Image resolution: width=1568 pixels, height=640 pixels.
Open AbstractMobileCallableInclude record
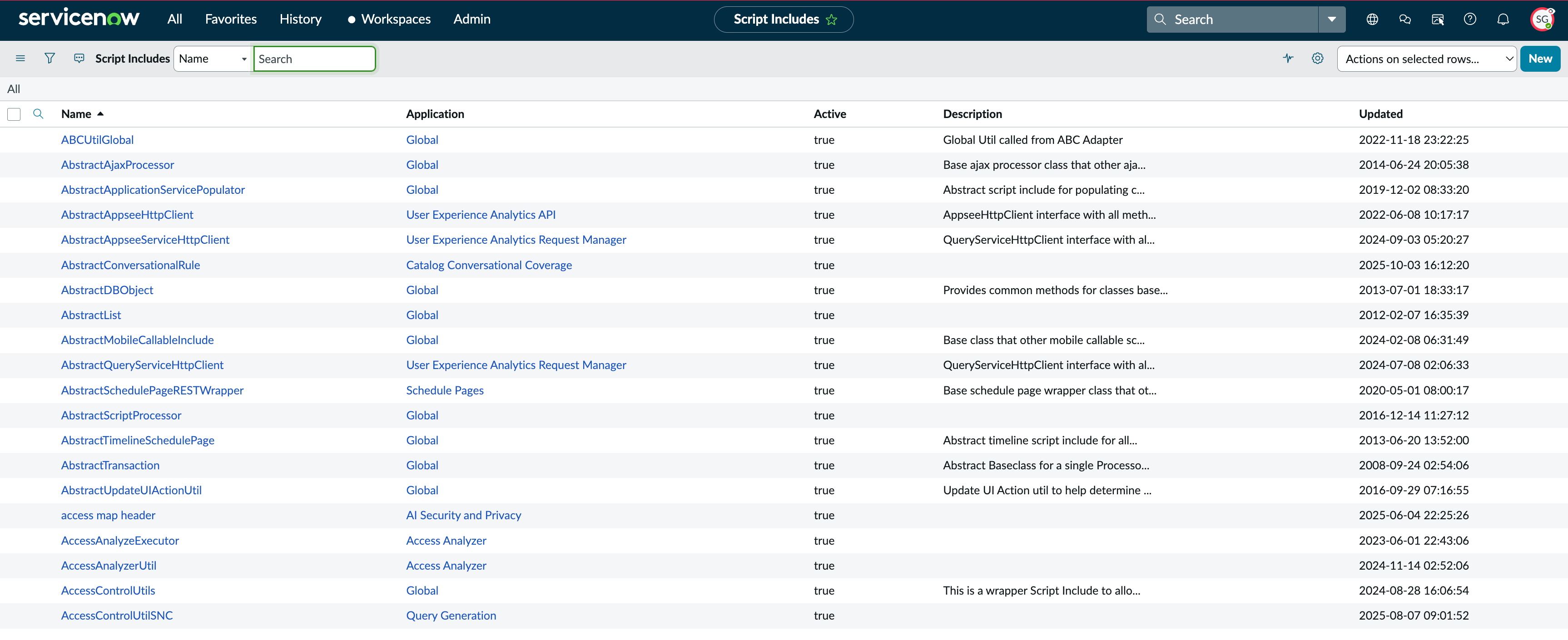click(x=138, y=340)
